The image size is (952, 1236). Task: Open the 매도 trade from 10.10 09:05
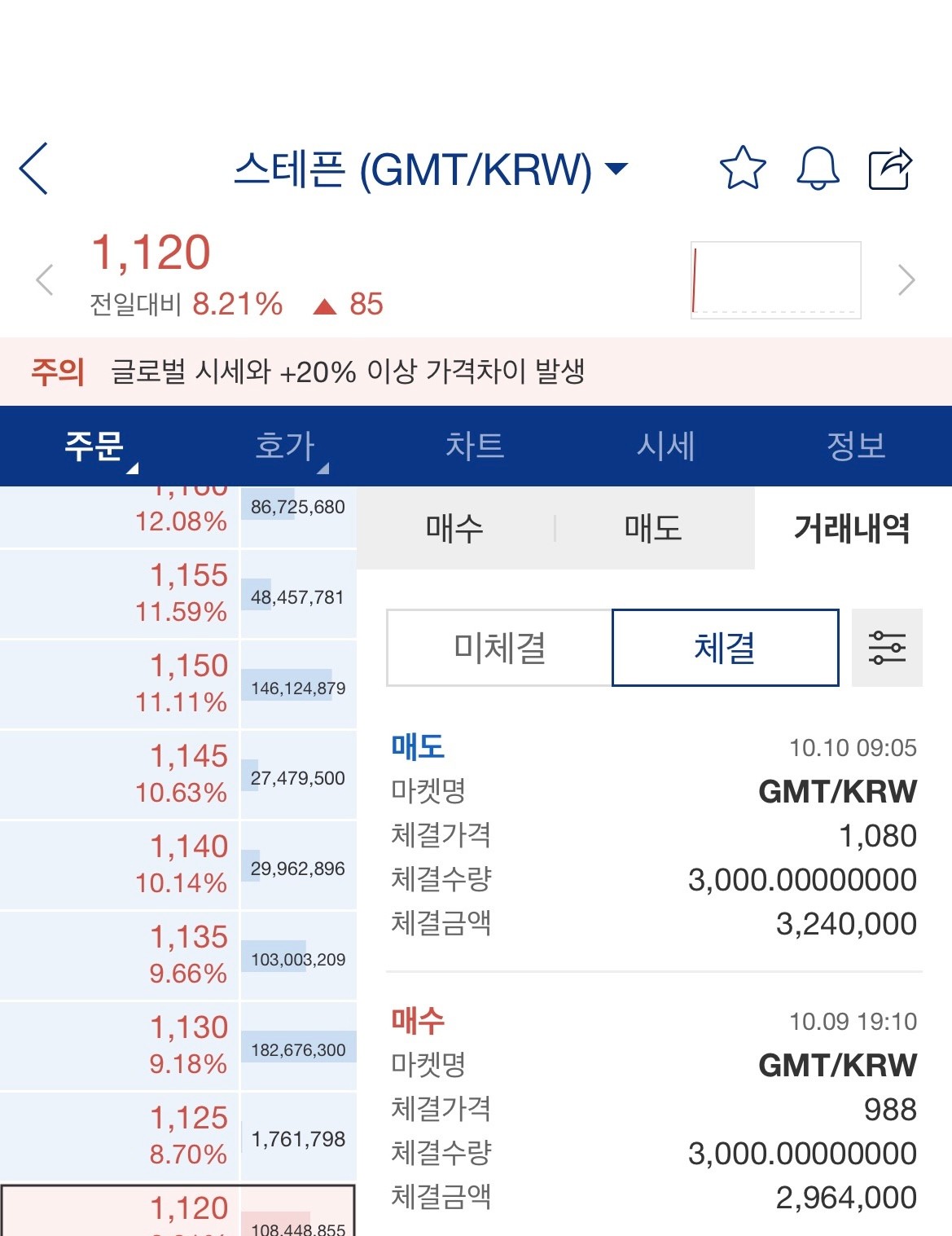[654, 835]
